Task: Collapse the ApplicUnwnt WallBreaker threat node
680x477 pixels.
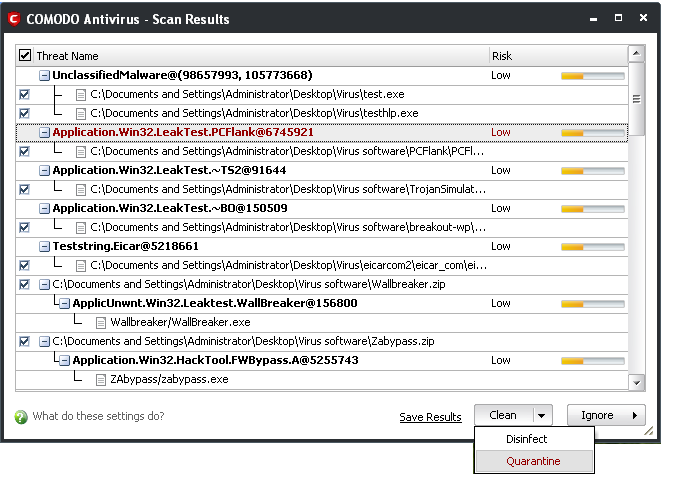Action: [x=64, y=304]
